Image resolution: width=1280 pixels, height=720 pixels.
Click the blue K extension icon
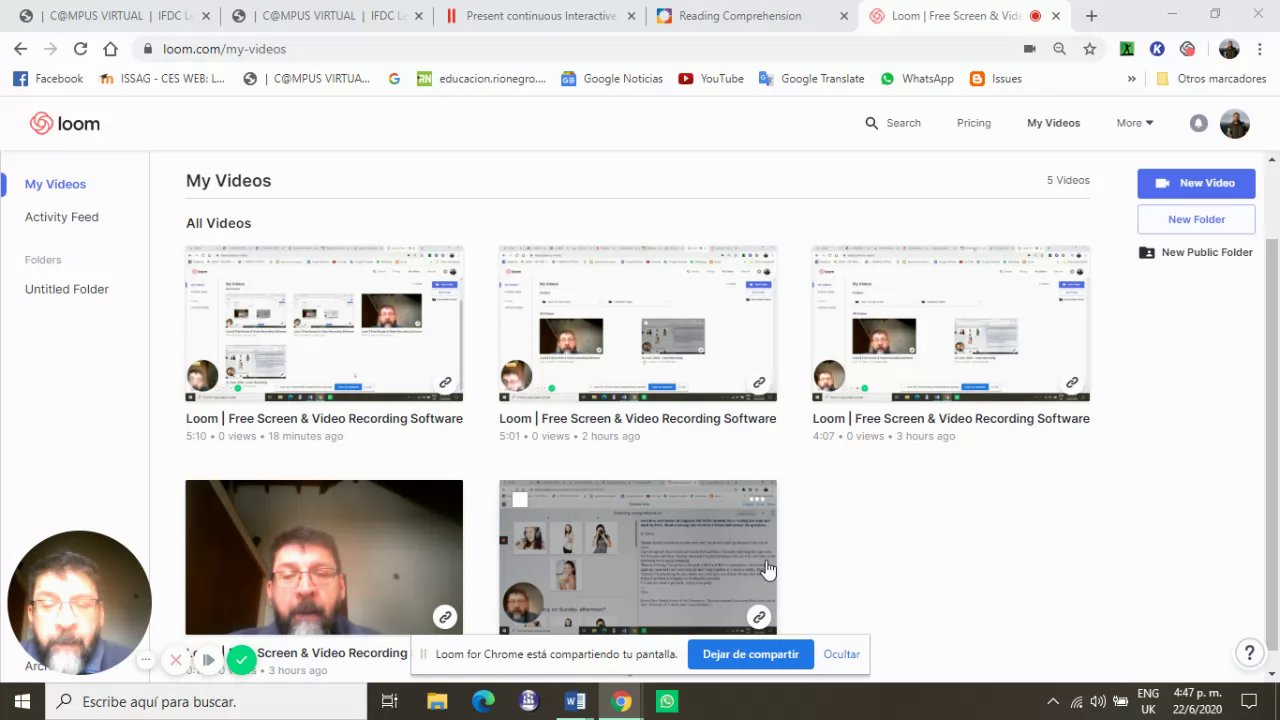coord(1157,49)
